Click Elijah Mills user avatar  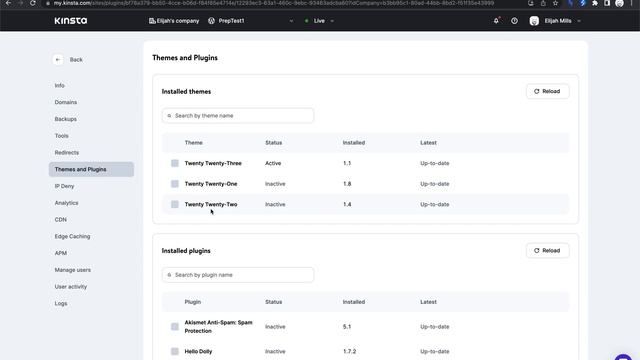pyautogui.click(x=534, y=21)
